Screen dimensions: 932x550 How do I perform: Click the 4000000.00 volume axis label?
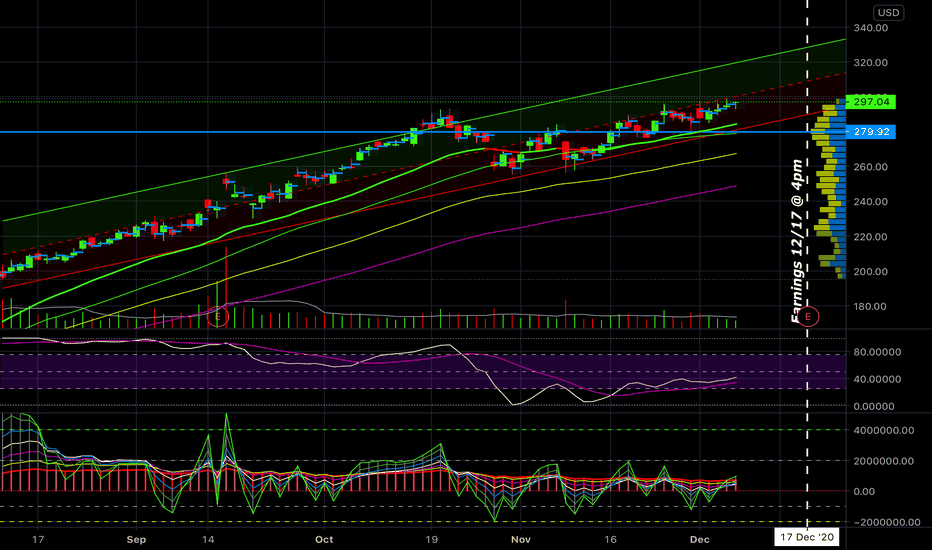[x=883, y=430]
